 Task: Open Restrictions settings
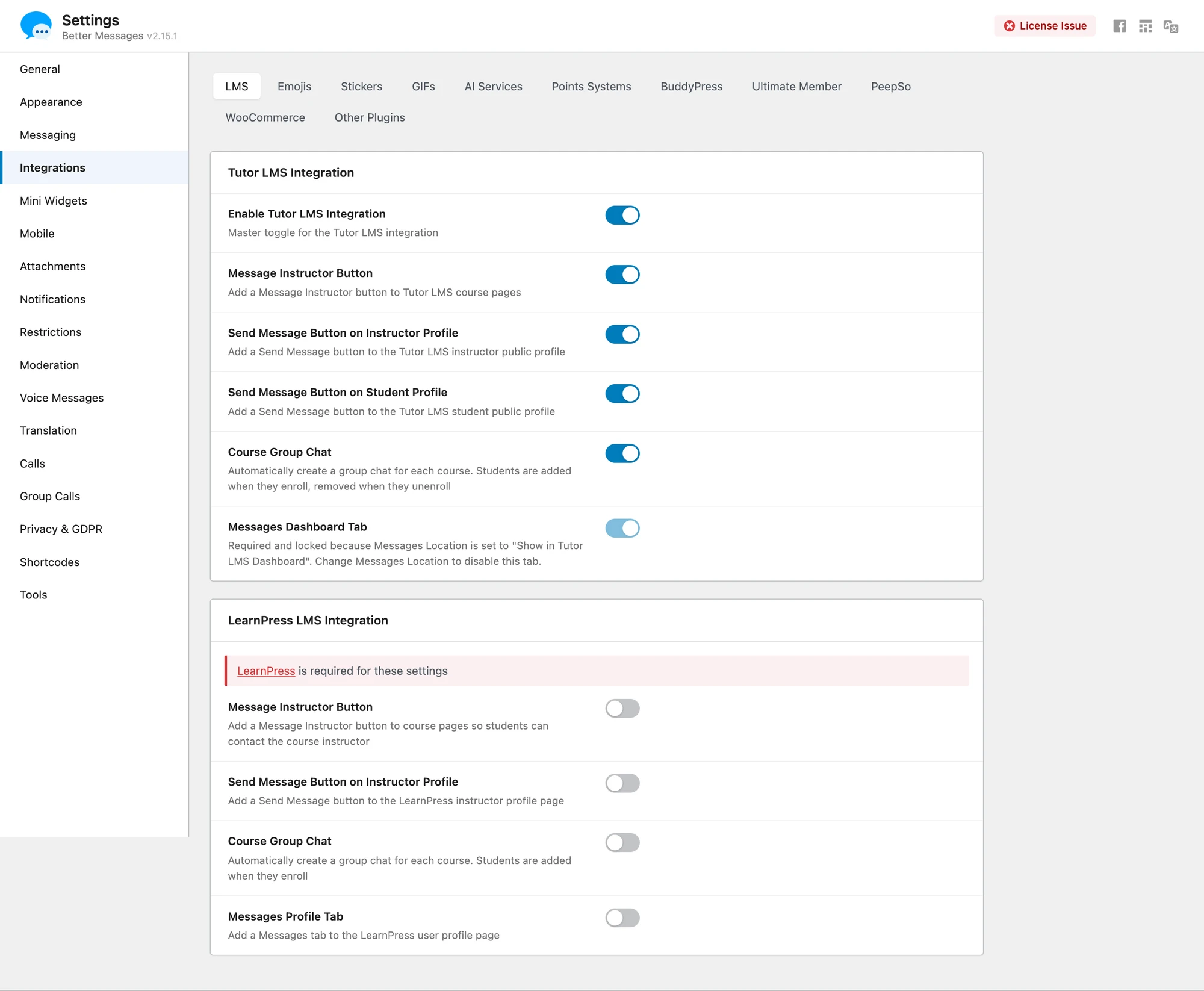pos(95,332)
